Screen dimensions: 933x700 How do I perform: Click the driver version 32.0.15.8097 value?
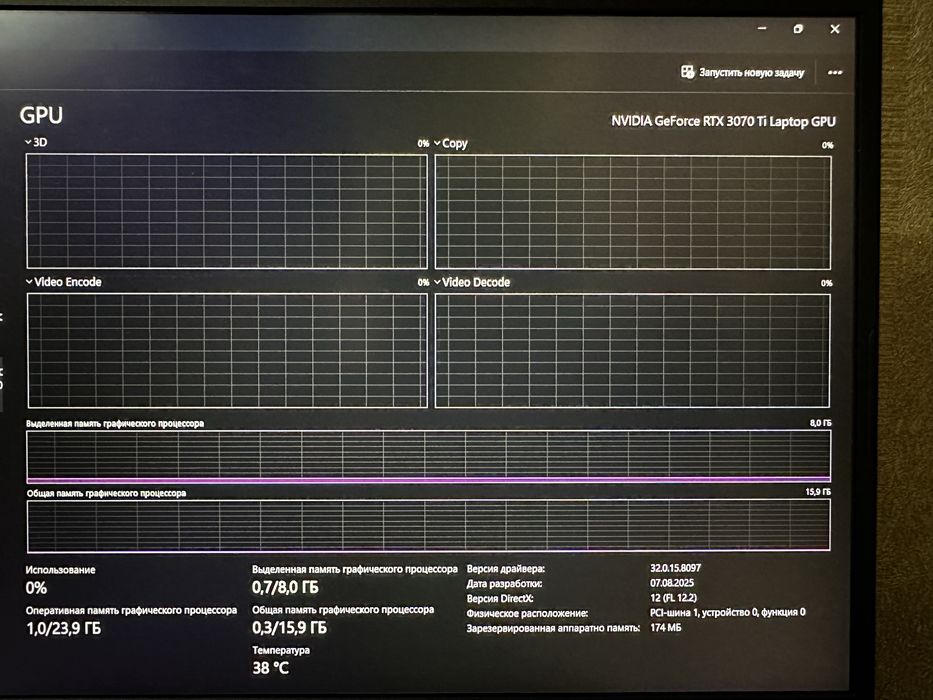(675, 568)
